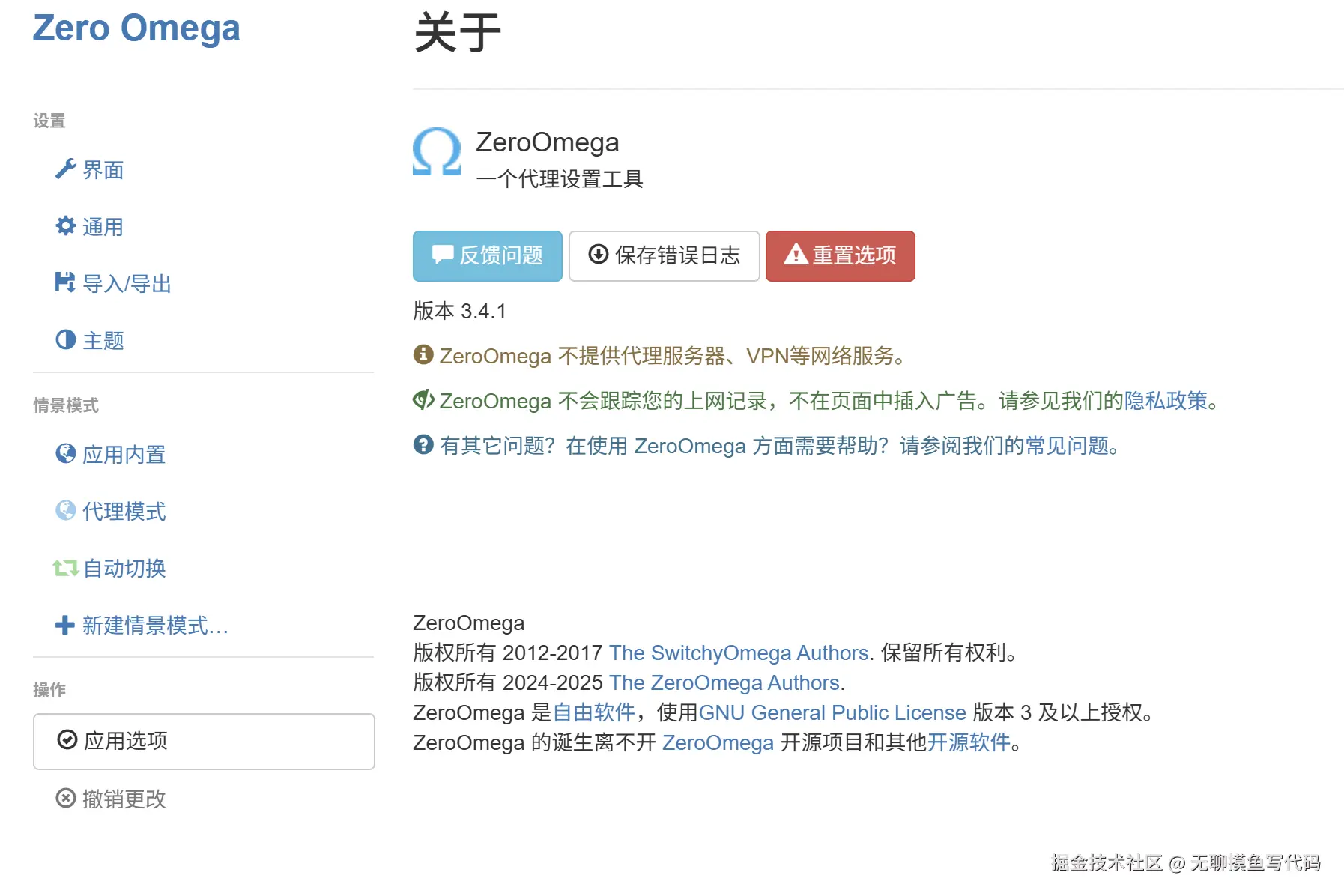Image resolution: width=1344 pixels, height=896 pixels.
Task: Click the save icon beside 导入/导出
Action: [x=66, y=282]
